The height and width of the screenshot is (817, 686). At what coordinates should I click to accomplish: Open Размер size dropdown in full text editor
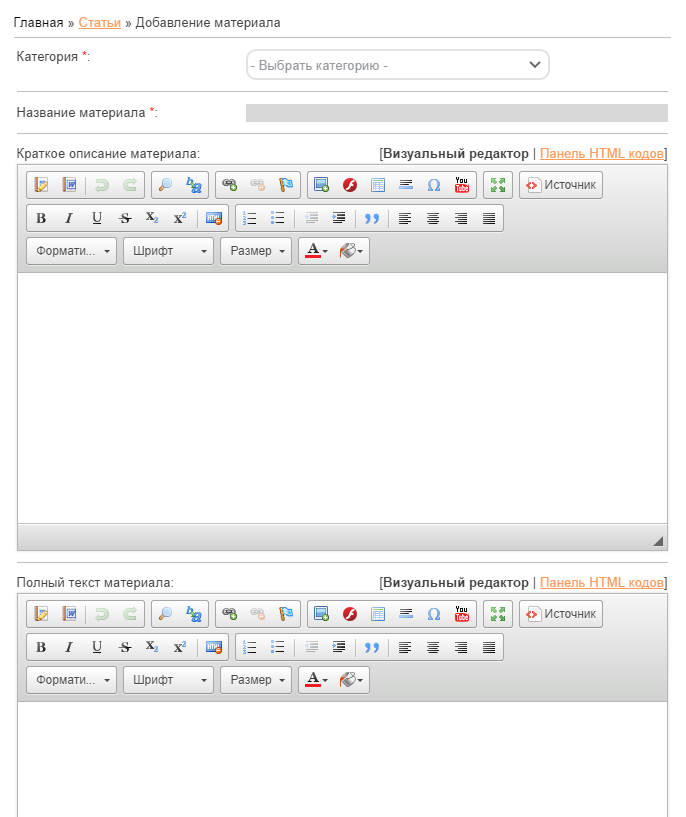[256, 680]
